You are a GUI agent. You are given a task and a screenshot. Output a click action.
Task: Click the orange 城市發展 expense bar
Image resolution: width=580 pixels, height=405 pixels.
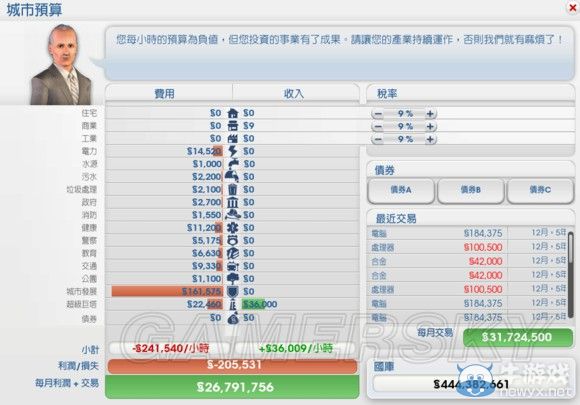tap(167, 291)
